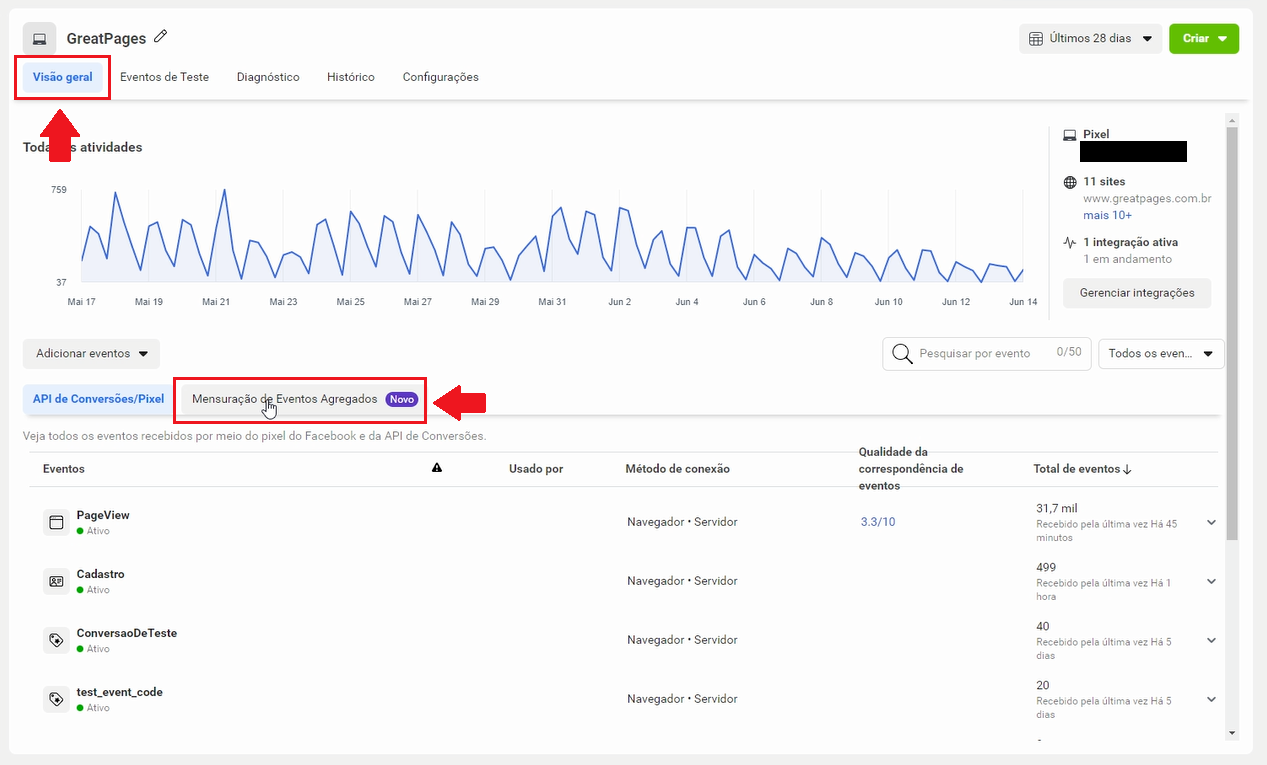
Task: Click the Total de eventos column header
Action: coord(1078,469)
